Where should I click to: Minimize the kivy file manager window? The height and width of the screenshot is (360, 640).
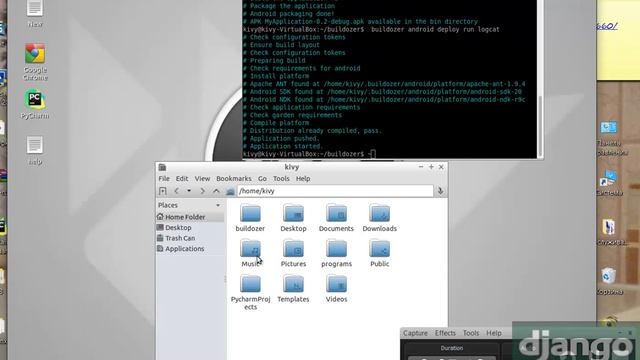click(421, 167)
